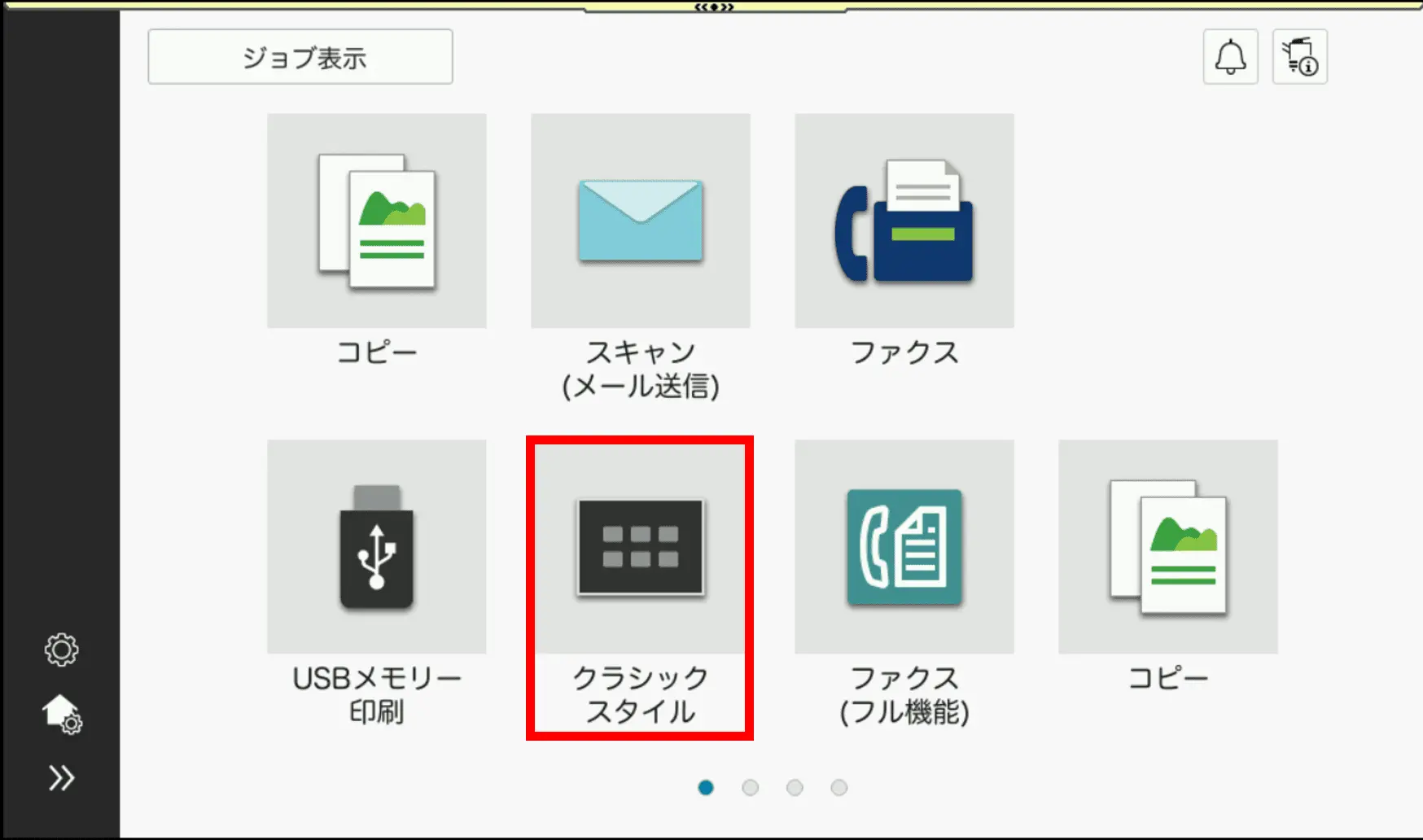The image size is (1423, 840).
Task: Tap the USBメモリー印刷 text label
Action: [376, 694]
